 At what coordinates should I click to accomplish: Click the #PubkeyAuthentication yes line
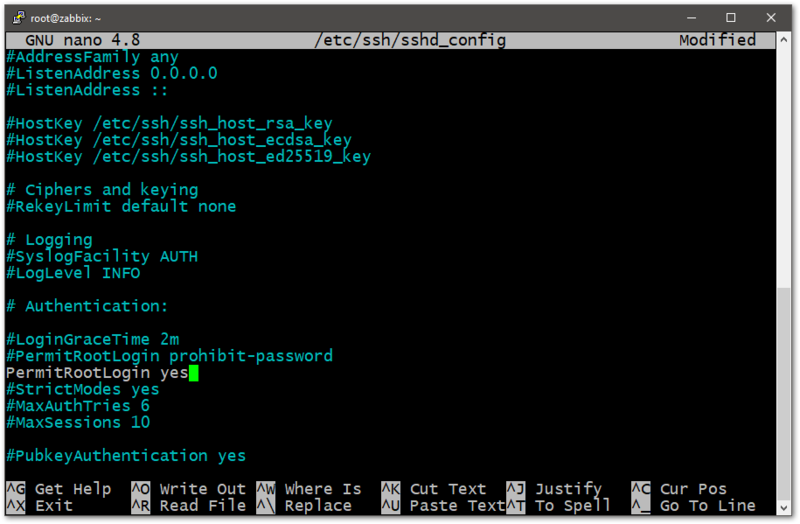[127, 456]
